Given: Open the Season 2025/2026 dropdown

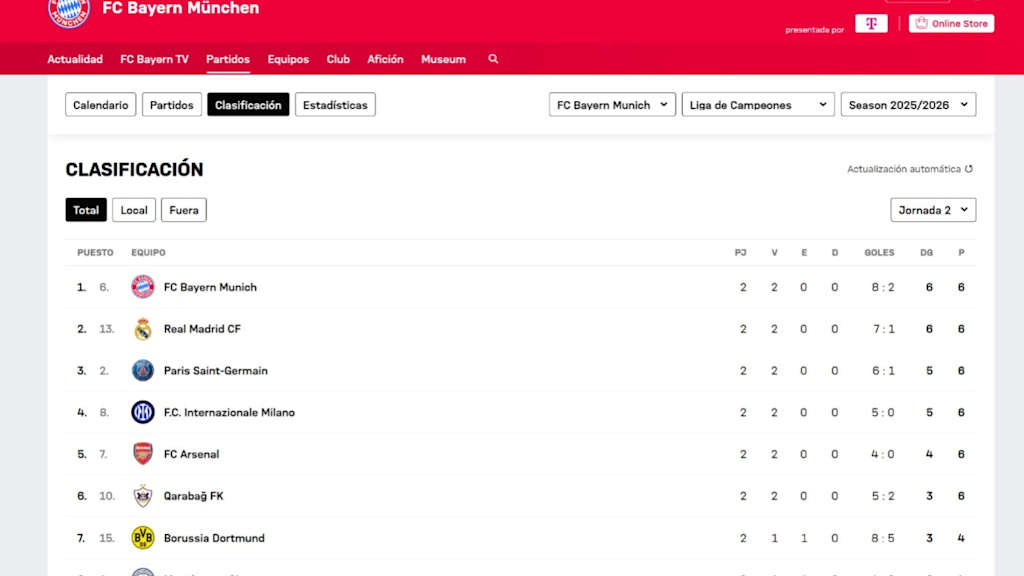Looking at the screenshot, I should coord(908,105).
